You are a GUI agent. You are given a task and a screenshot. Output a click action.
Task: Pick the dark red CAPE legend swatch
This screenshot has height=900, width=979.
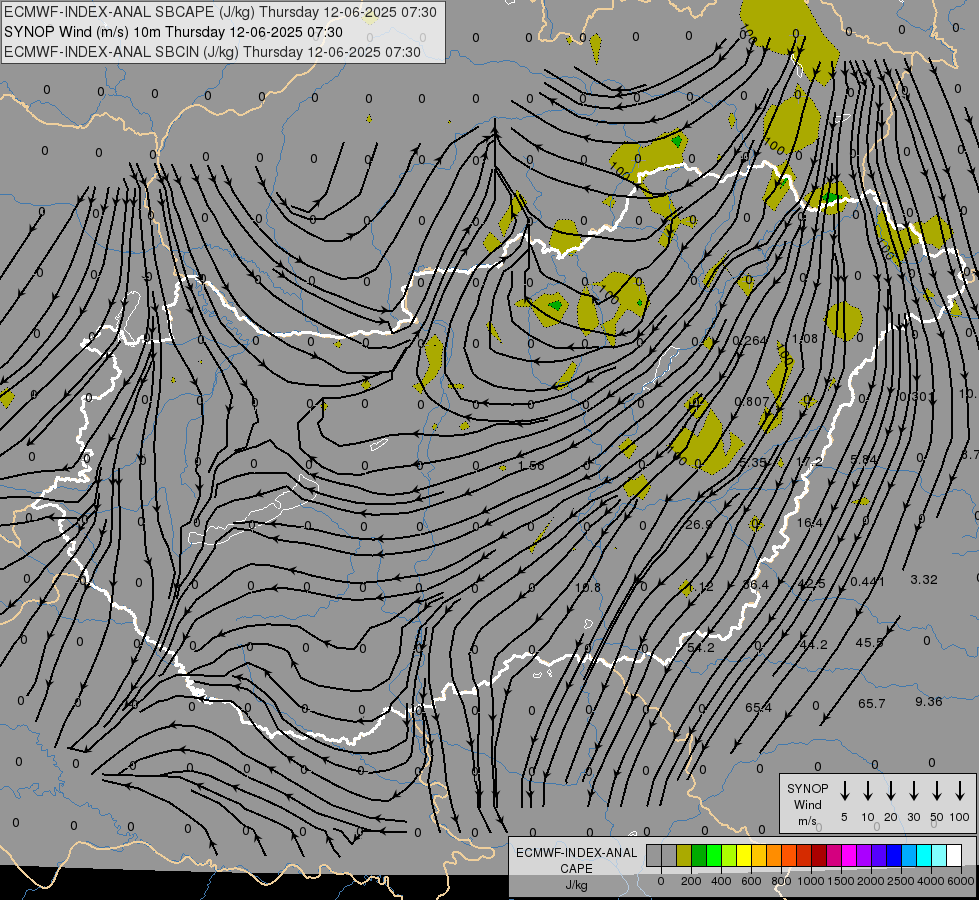pos(819,856)
